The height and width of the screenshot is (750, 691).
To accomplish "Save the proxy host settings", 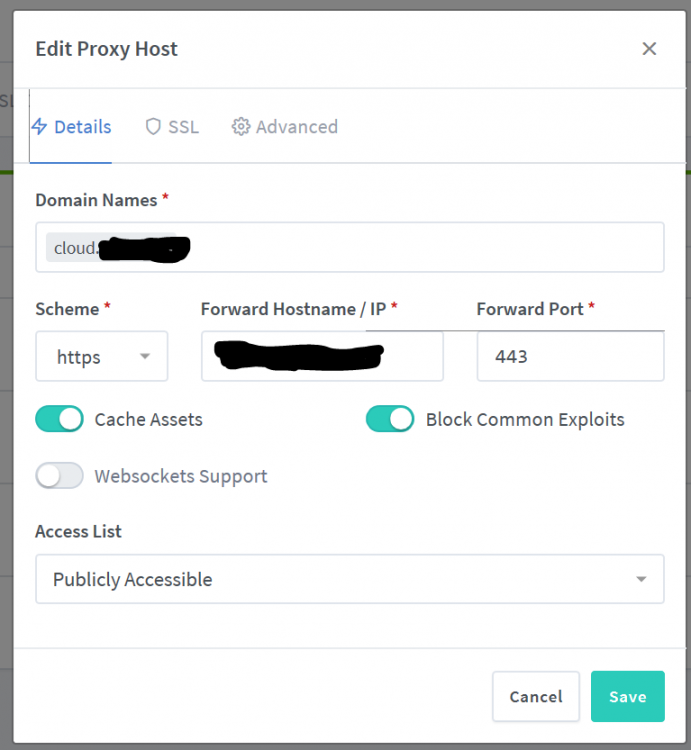I will point(628,696).
